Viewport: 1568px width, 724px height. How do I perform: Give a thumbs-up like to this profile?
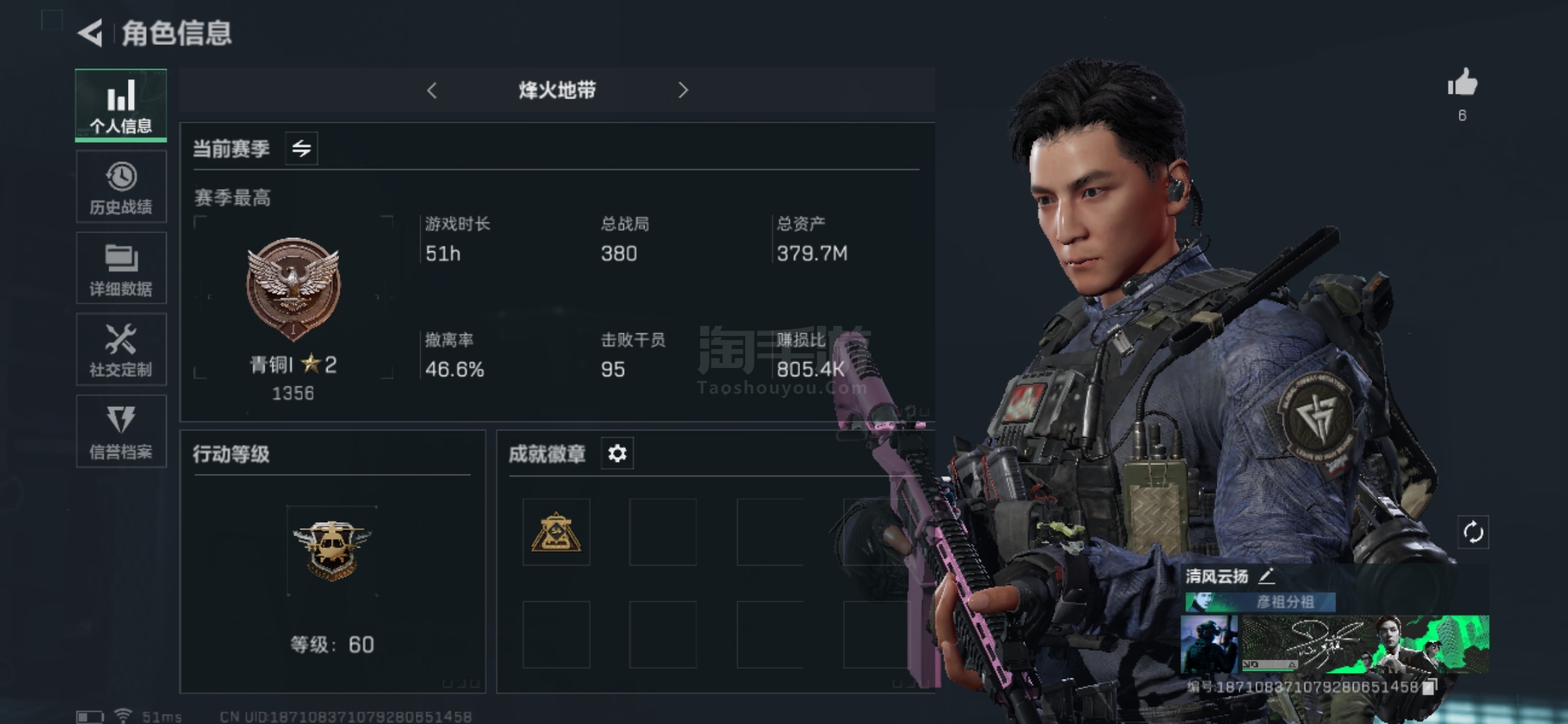[1462, 84]
